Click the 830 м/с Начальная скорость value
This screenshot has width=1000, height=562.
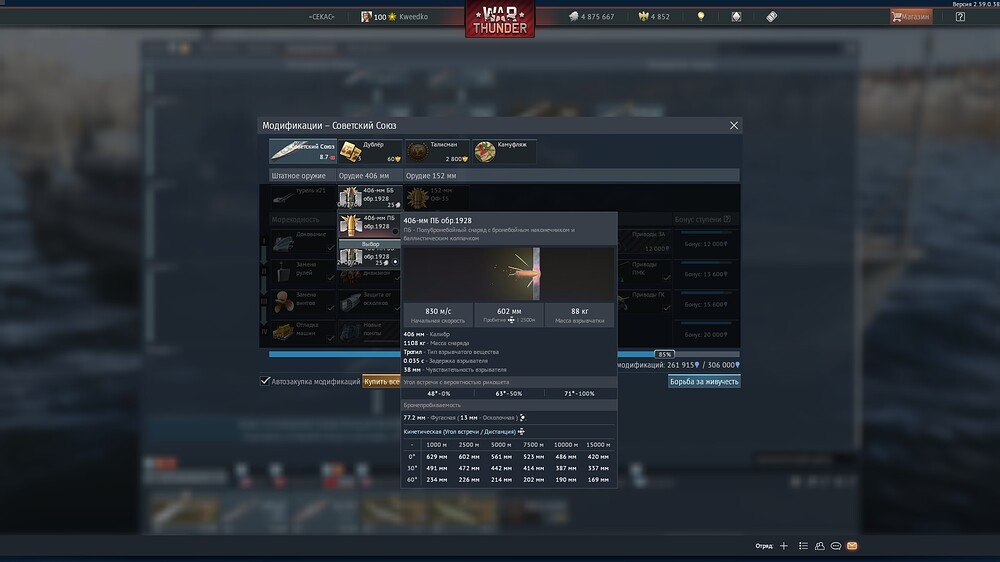[438, 315]
